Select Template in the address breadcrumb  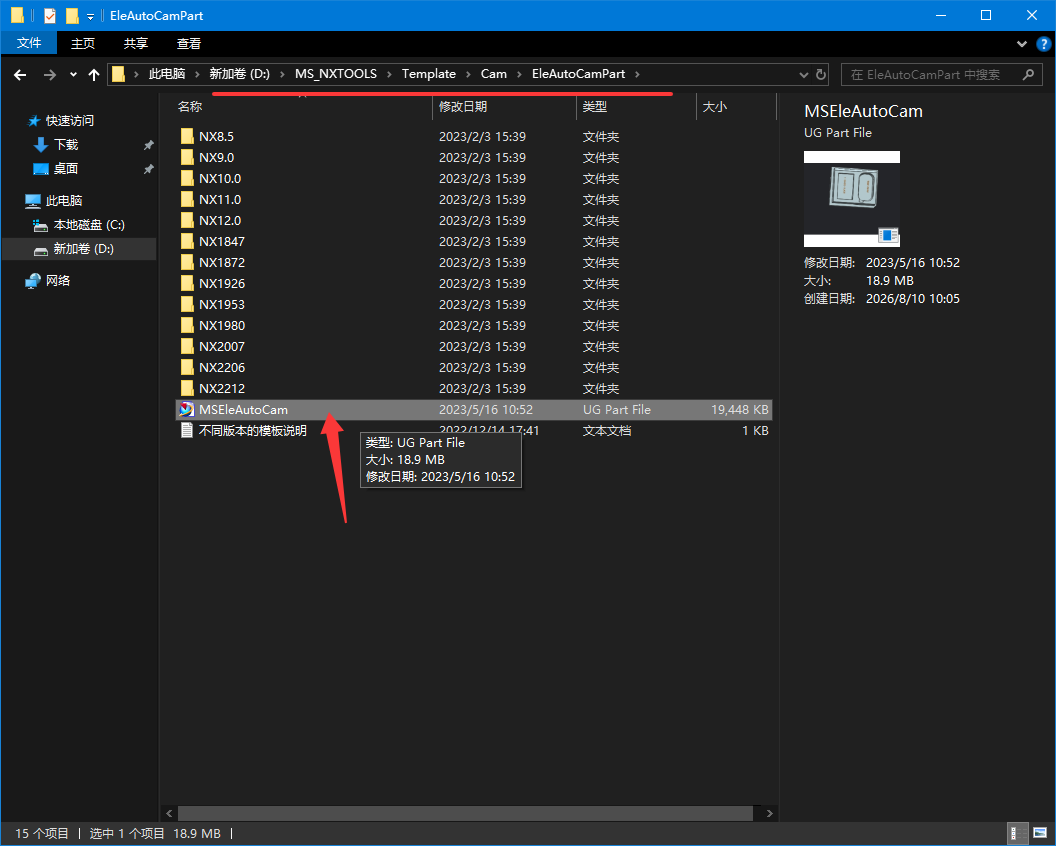coord(429,74)
